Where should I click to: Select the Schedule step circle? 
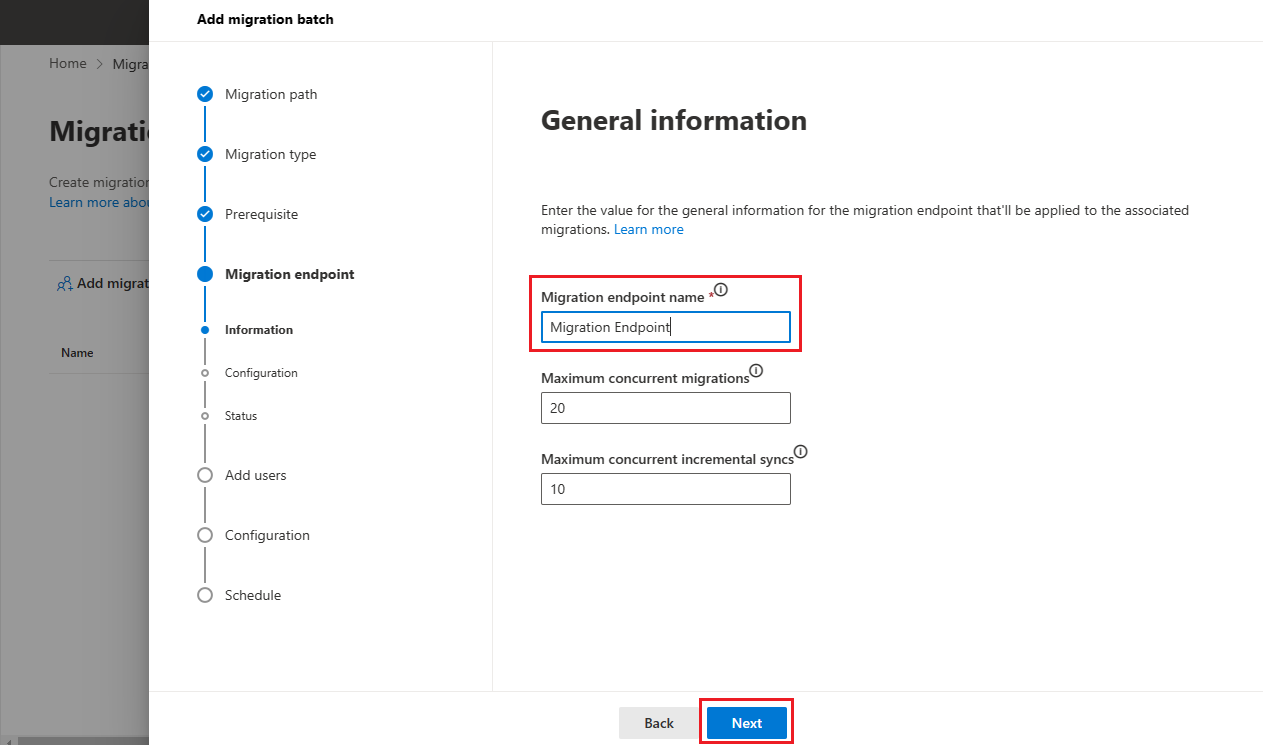point(205,595)
